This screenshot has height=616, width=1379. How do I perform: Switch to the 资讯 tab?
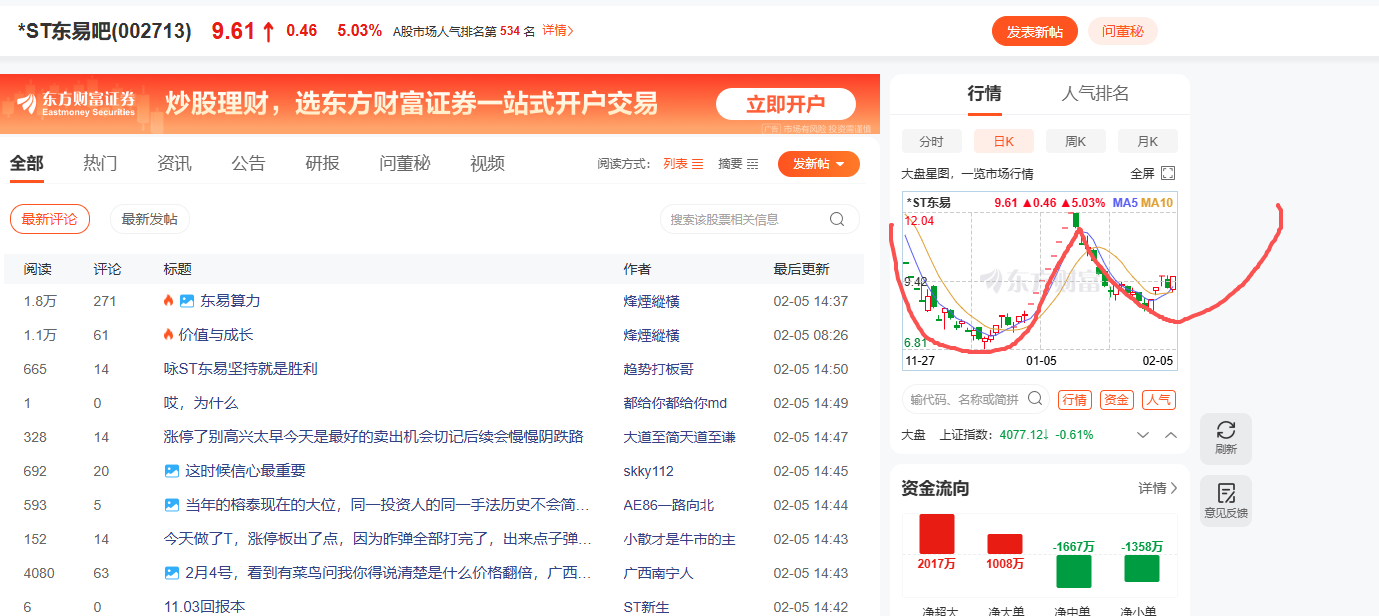click(174, 163)
